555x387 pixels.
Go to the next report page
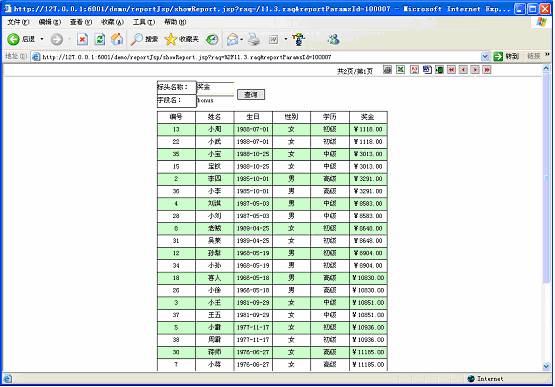click(x=475, y=70)
